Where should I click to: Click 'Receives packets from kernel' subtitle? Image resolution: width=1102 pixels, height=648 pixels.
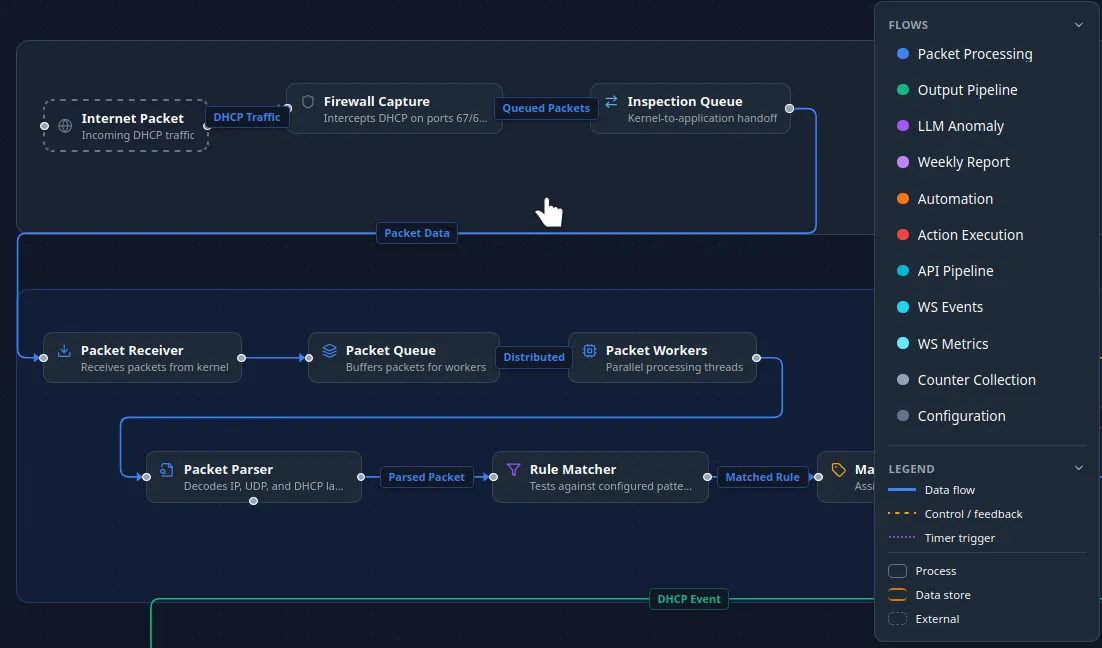tap(155, 367)
